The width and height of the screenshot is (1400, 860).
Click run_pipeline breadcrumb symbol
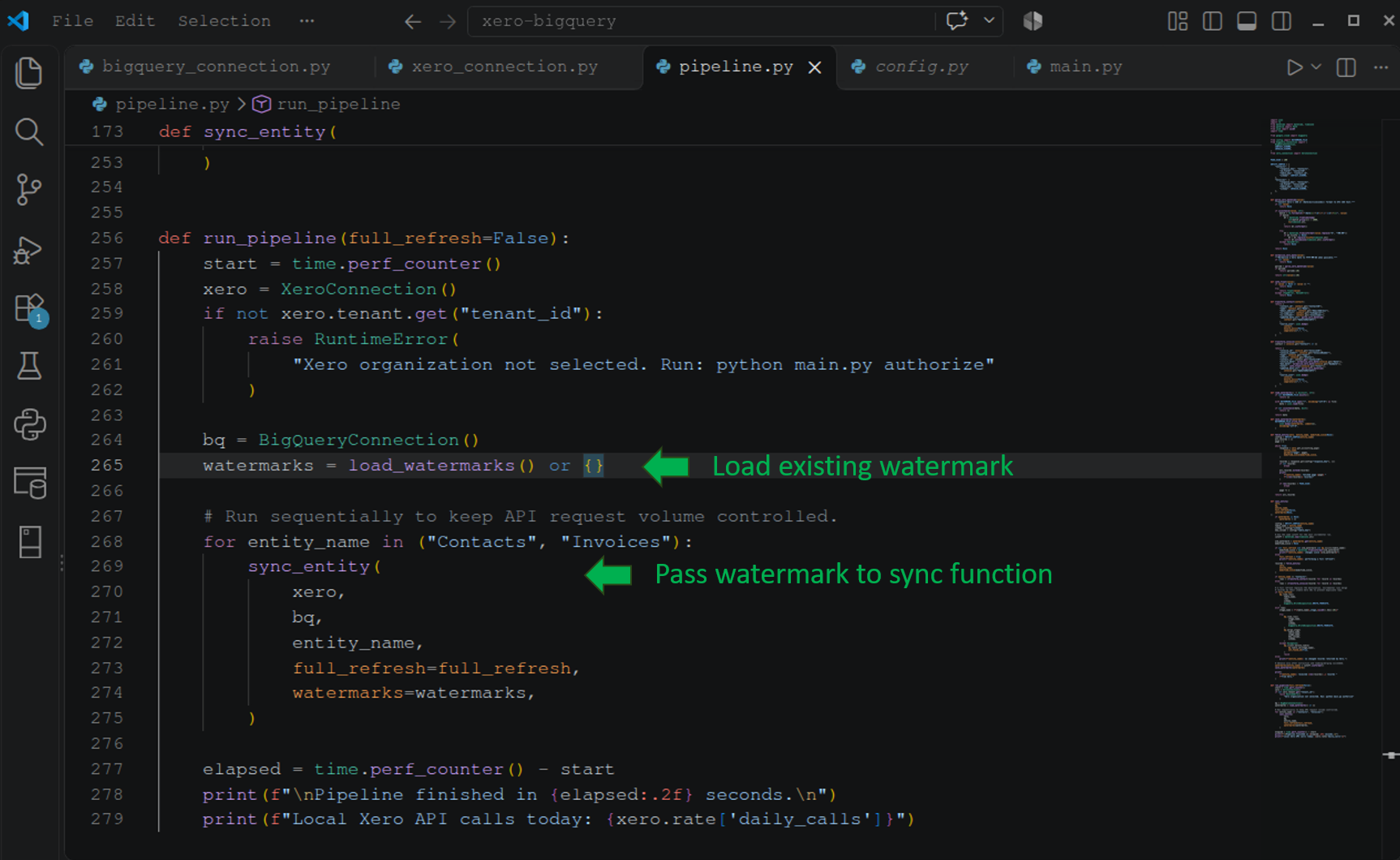[338, 104]
